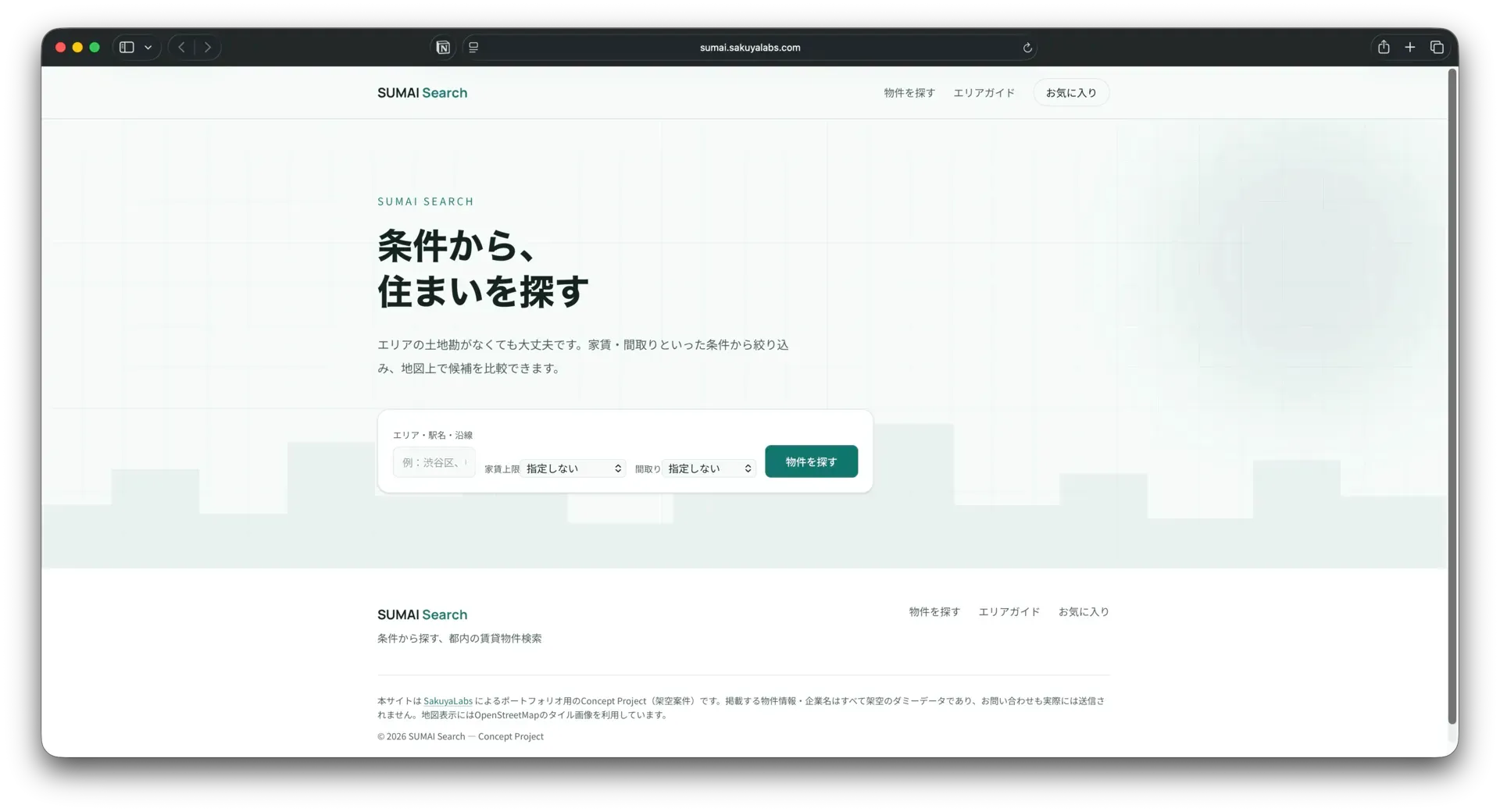Focus the エリア・駅名・沿線 input field
The image size is (1500, 812).
click(x=434, y=463)
